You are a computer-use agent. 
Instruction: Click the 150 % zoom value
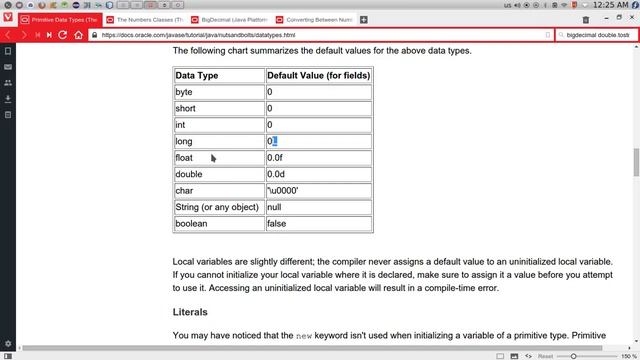tap(629, 356)
